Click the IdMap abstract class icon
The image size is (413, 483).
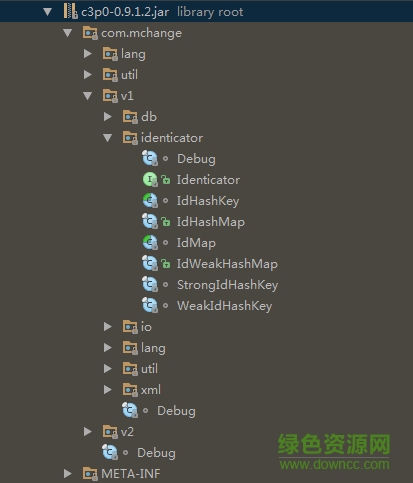(x=150, y=243)
